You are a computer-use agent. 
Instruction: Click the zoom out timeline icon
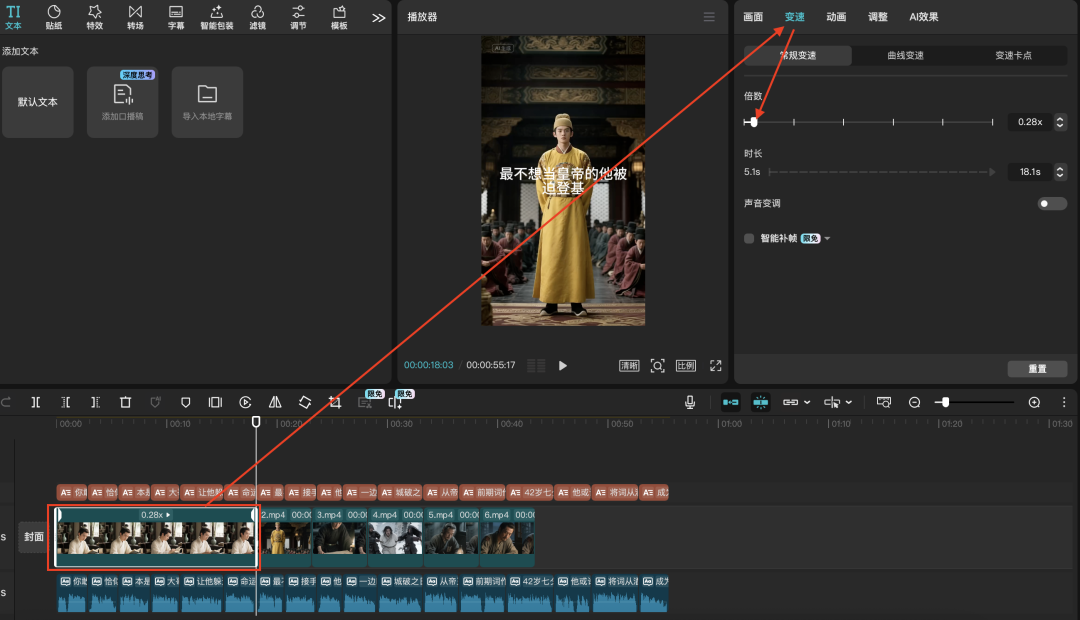pyautogui.click(x=914, y=402)
